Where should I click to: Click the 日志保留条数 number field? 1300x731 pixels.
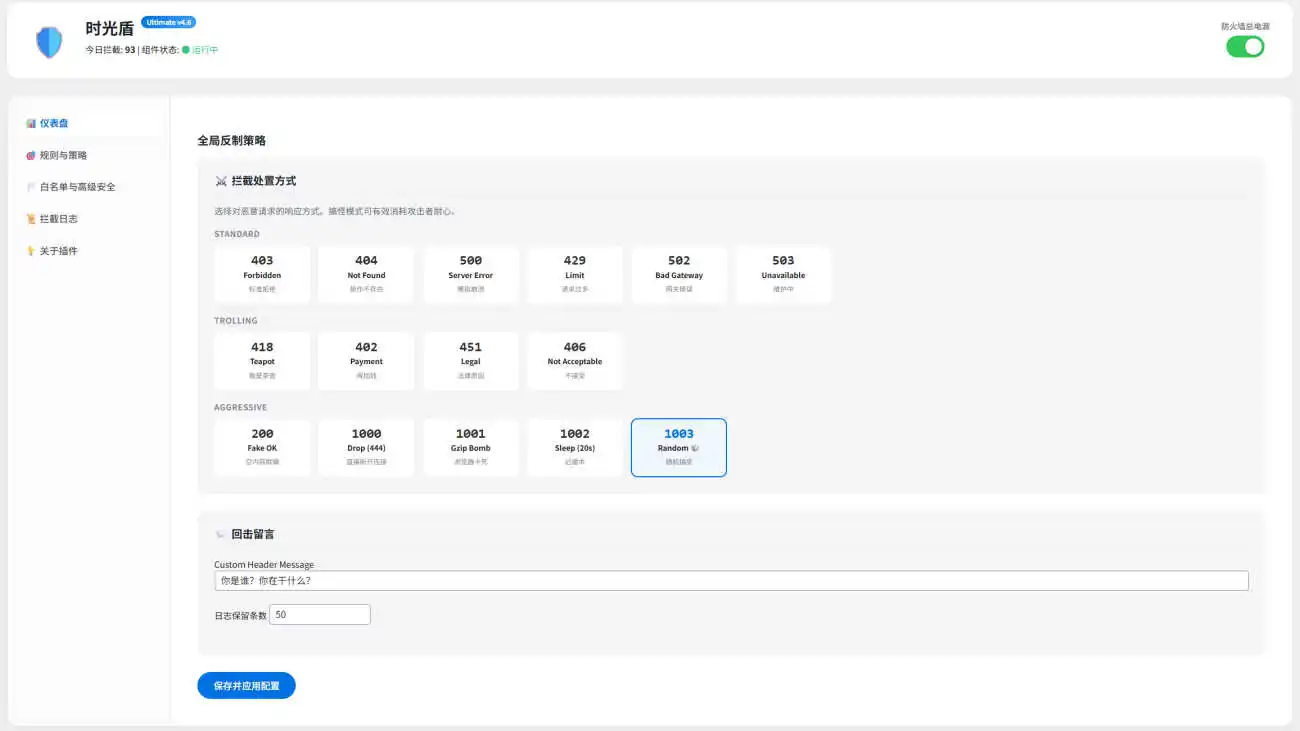[320, 615]
